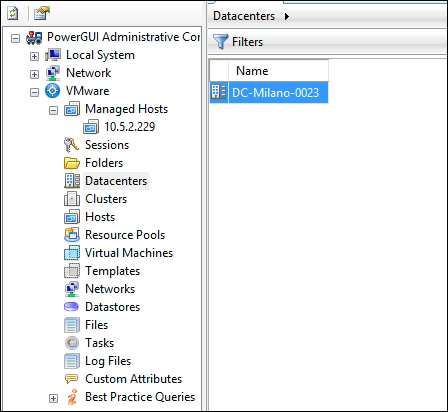This screenshot has width=448, height=412.
Task: Collapse the Managed Hosts node
Action: pyautogui.click(x=53, y=110)
